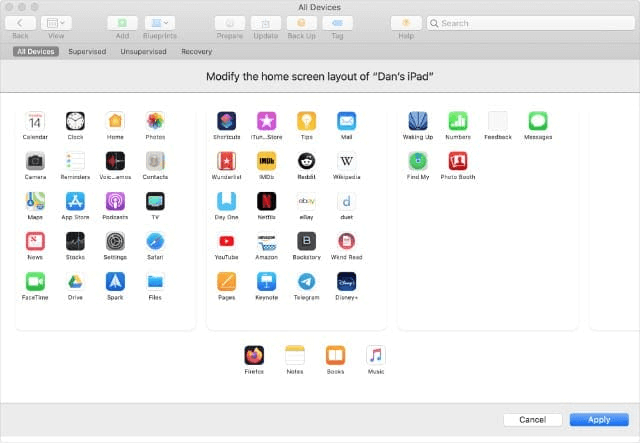This screenshot has width=640, height=443.
Task: Click the Apply button
Action: click(599, 420)
